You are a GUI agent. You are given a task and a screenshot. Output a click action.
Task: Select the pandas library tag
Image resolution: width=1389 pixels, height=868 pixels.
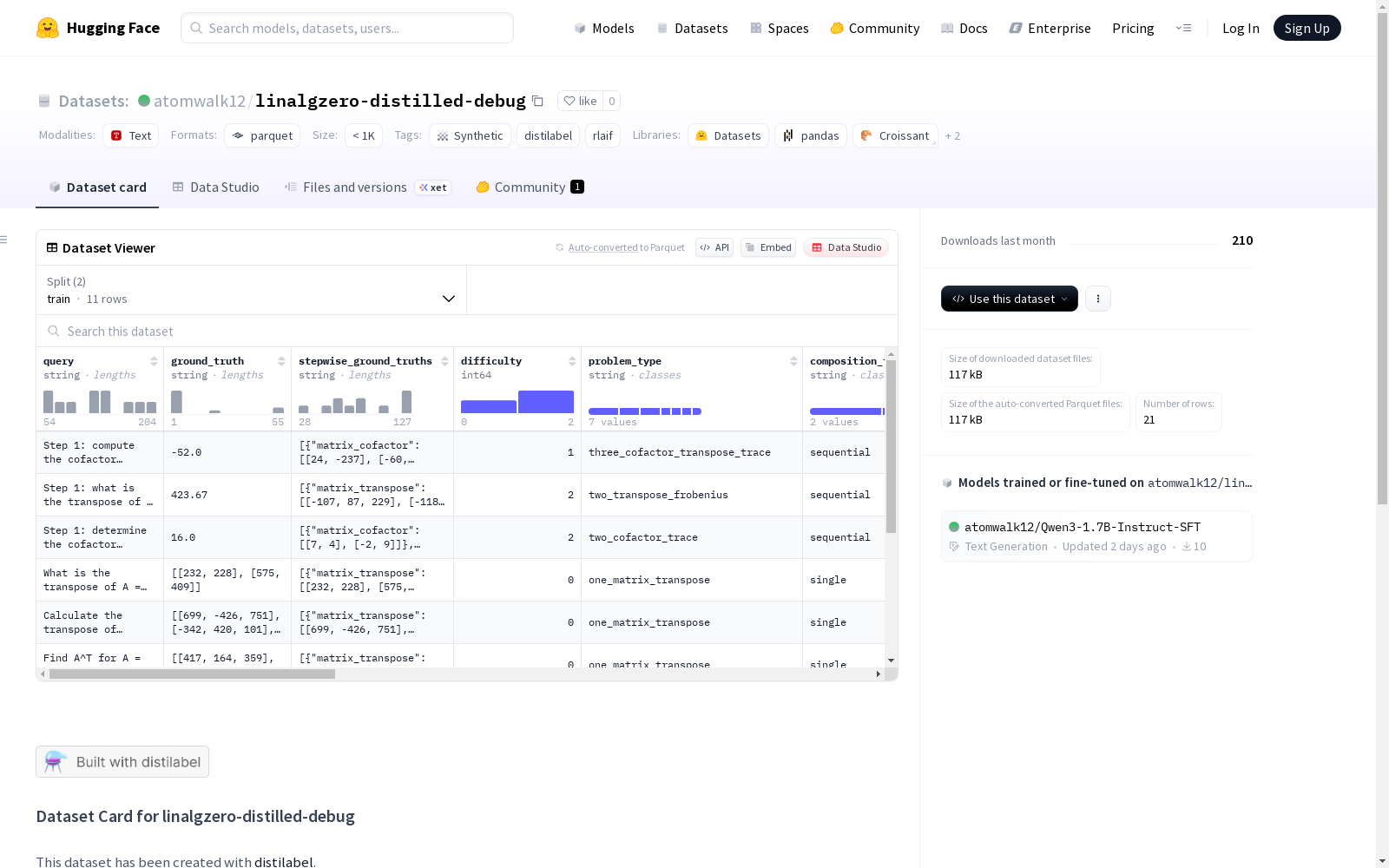811,135
